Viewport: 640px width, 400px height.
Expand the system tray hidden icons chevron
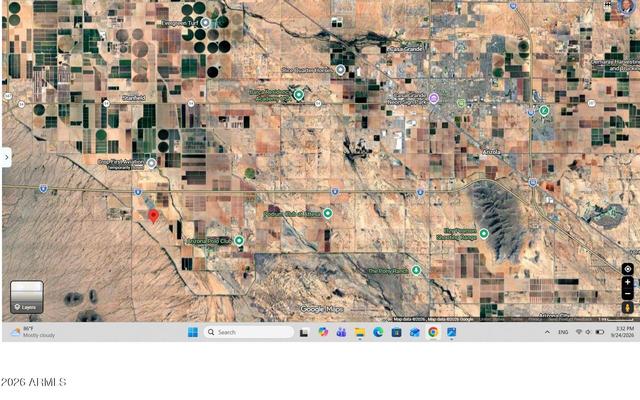[x=547, y=332]
